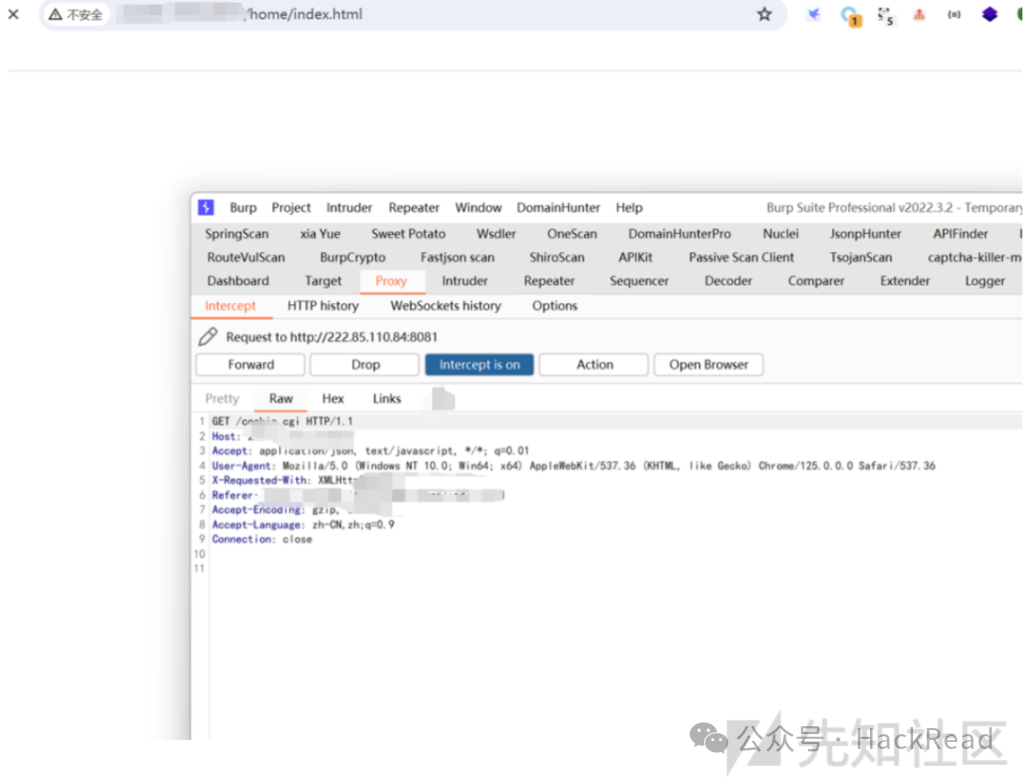Click the Drop button

point(365,364)
